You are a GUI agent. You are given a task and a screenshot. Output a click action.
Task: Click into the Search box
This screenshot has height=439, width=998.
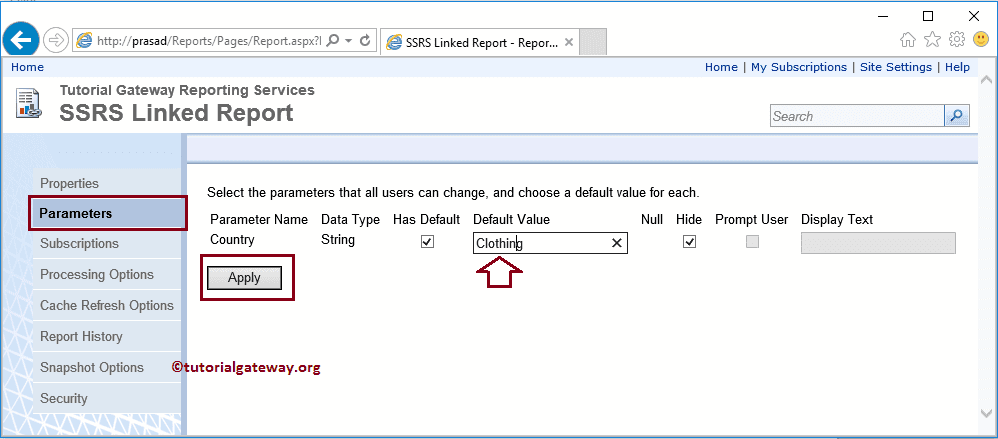pos(857,116)
